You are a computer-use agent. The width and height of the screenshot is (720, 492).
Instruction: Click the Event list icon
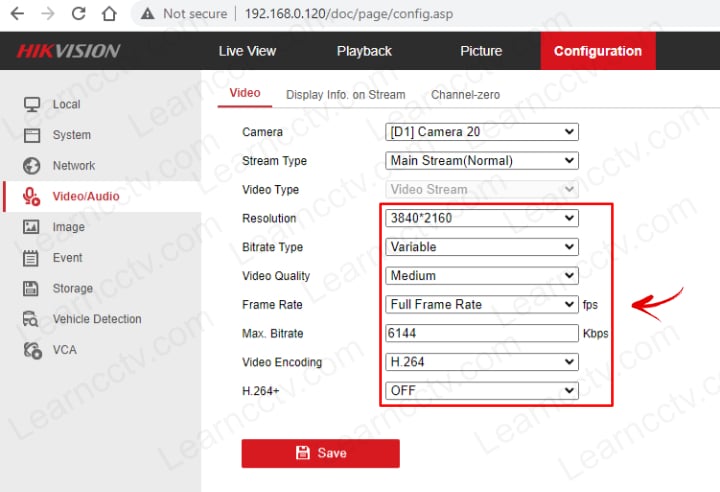(x=32, y=258)
